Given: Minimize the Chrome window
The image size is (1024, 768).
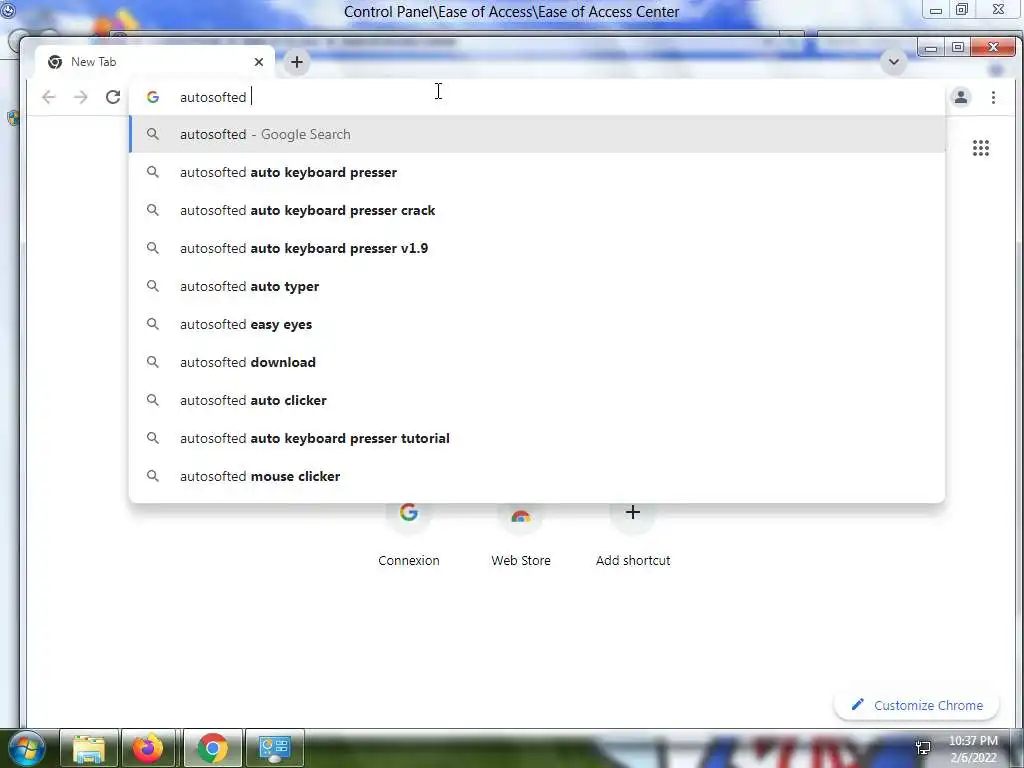Looking at the screenshot, I should coord(931,48).
